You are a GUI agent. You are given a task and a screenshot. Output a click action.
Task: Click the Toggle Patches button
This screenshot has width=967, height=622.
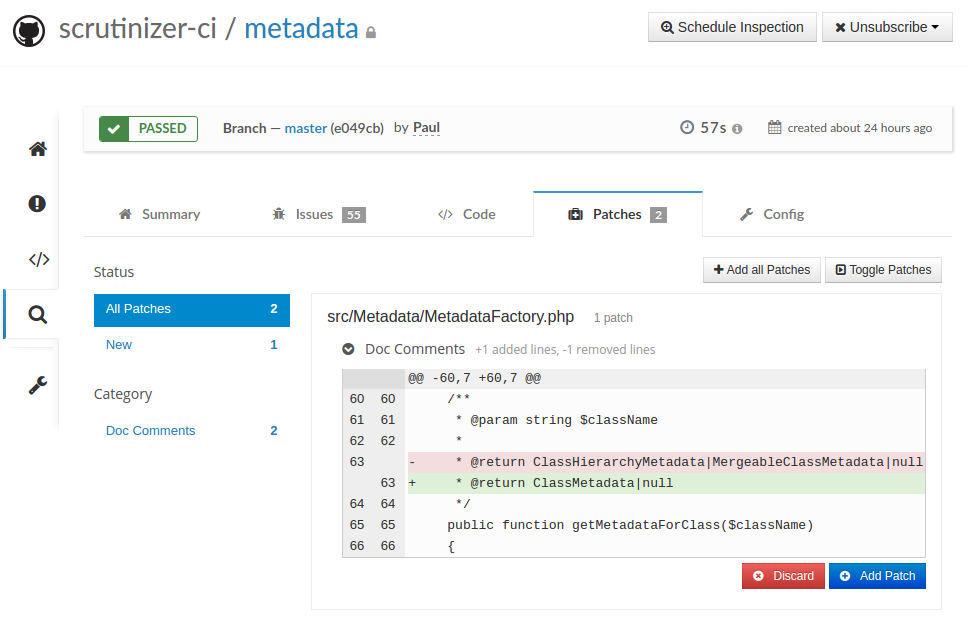pyautogui.click(x=883, y=270)
